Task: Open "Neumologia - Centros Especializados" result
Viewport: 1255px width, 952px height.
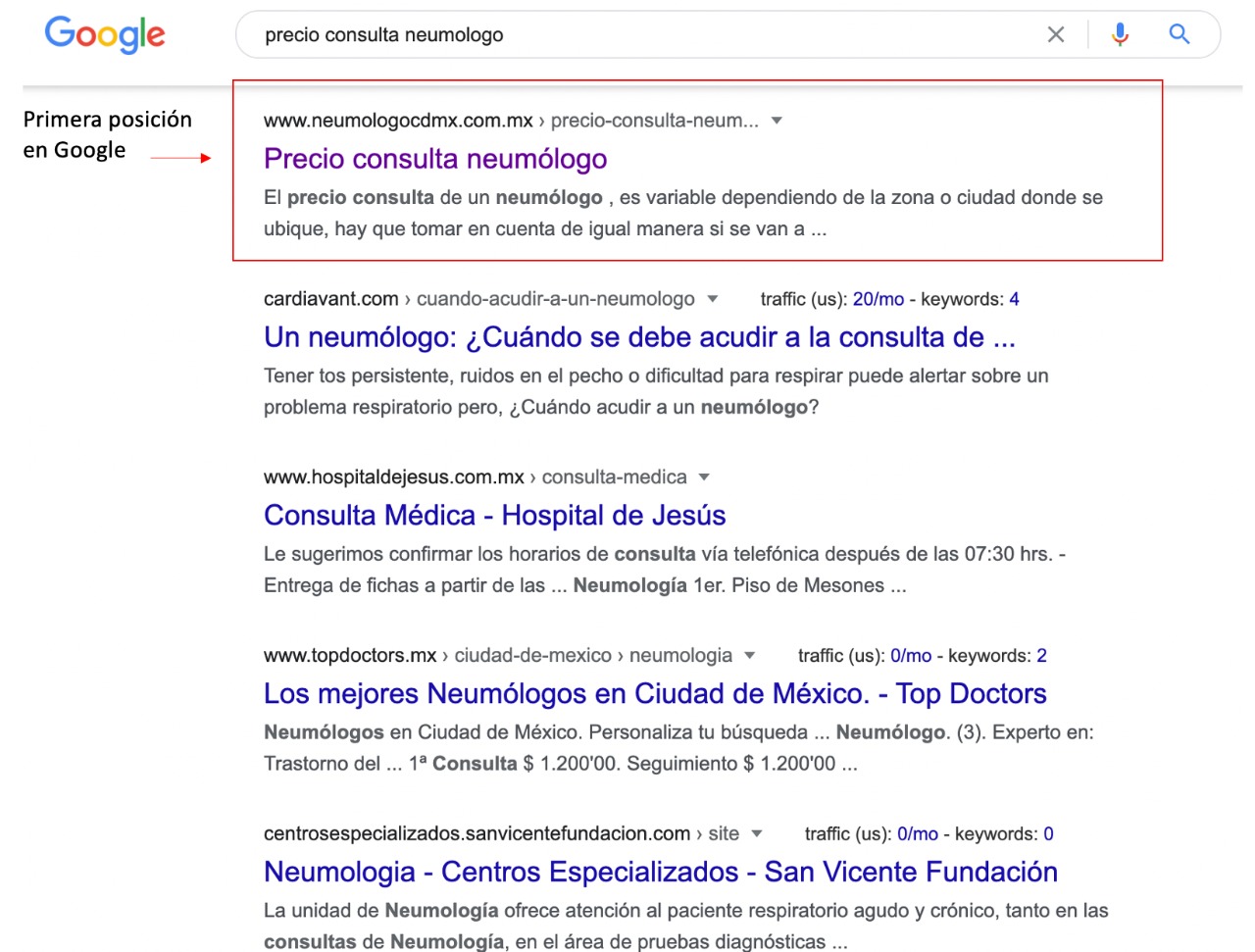Action: click(x=660, y=873)
